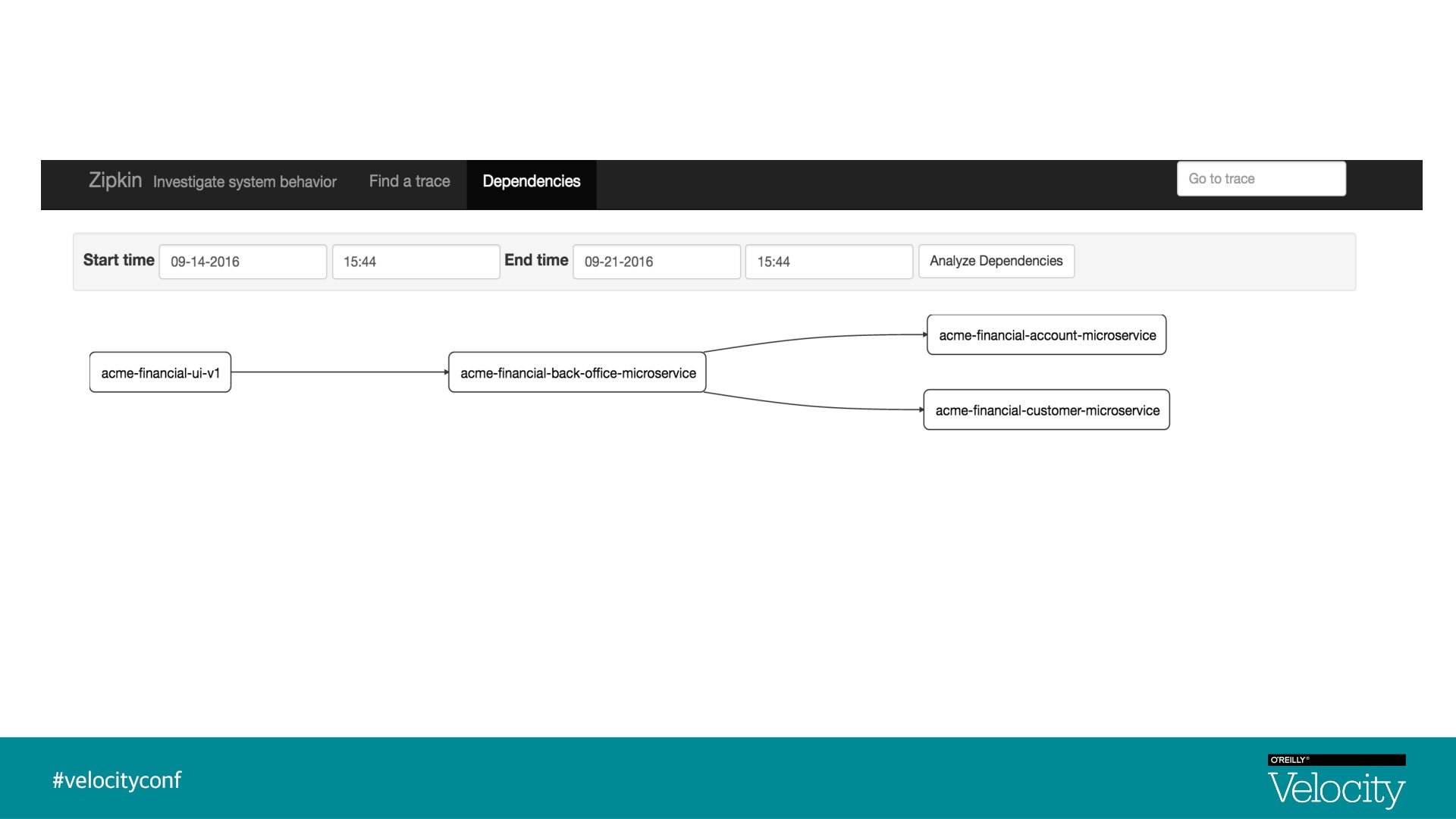Image resolution: width=1456 pixels, height=819 pixels.
Task: Focus the Go to trace search box
Action: pyautogui.click(x=1261, y=179)
